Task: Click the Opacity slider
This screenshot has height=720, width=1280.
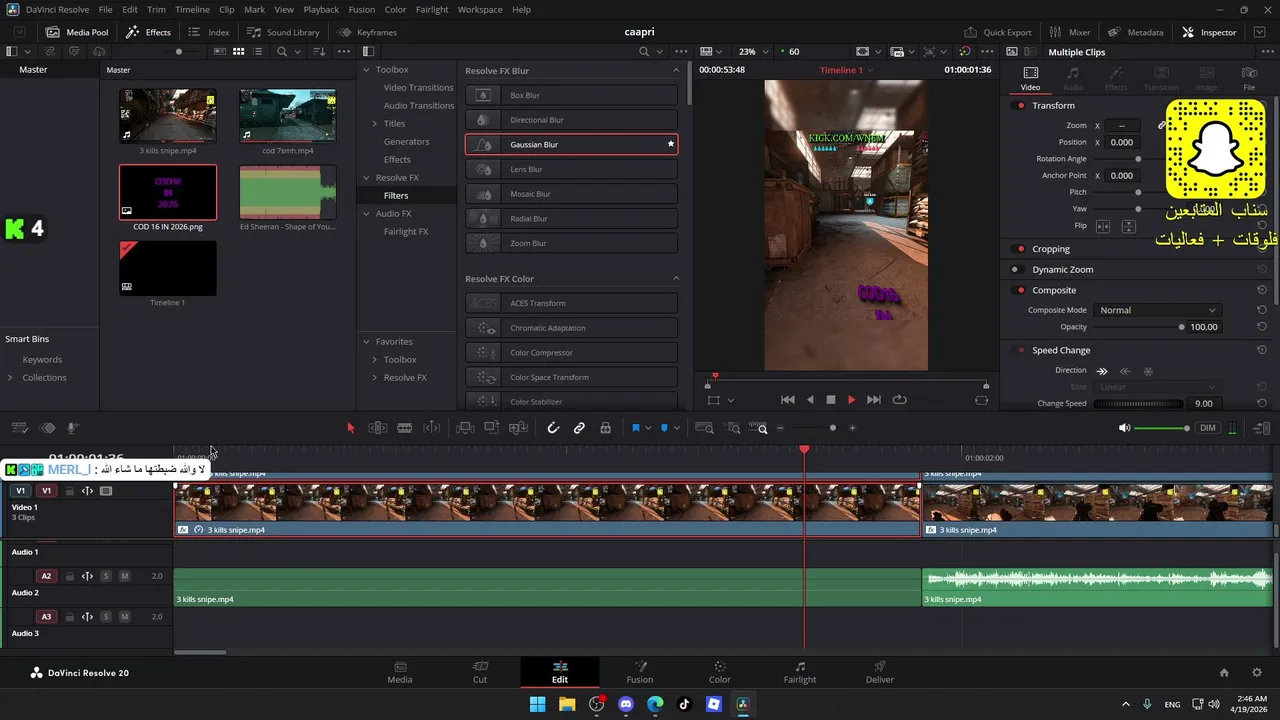Action: click(x=1138, y=327)
